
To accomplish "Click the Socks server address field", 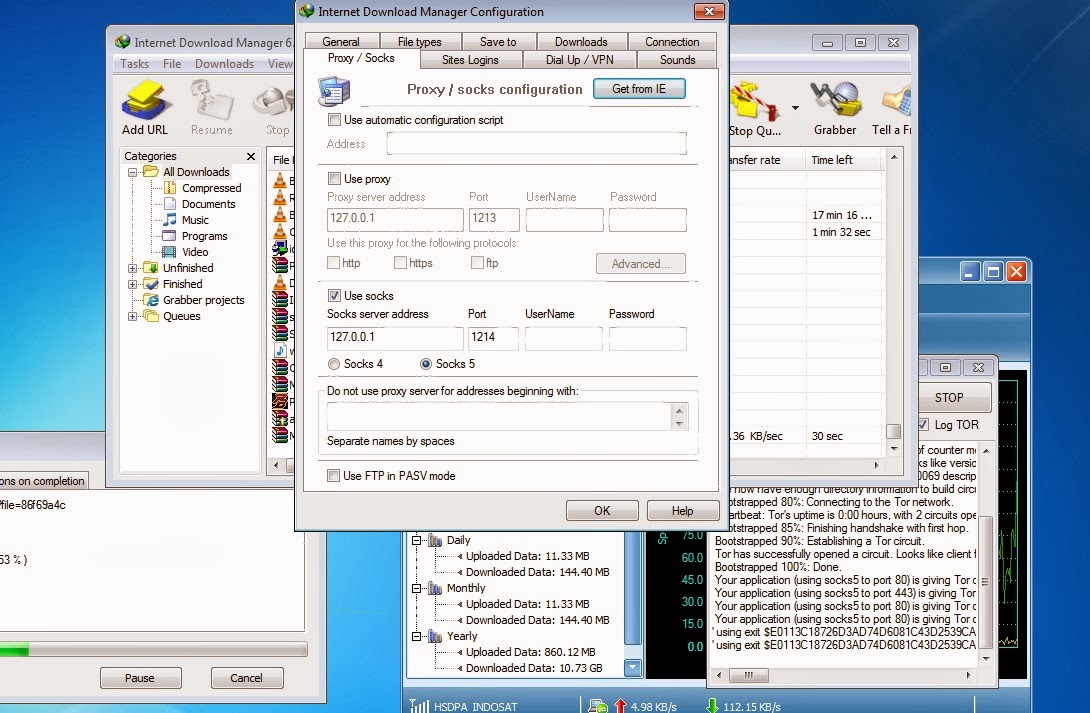I will (x=395, y=338).
